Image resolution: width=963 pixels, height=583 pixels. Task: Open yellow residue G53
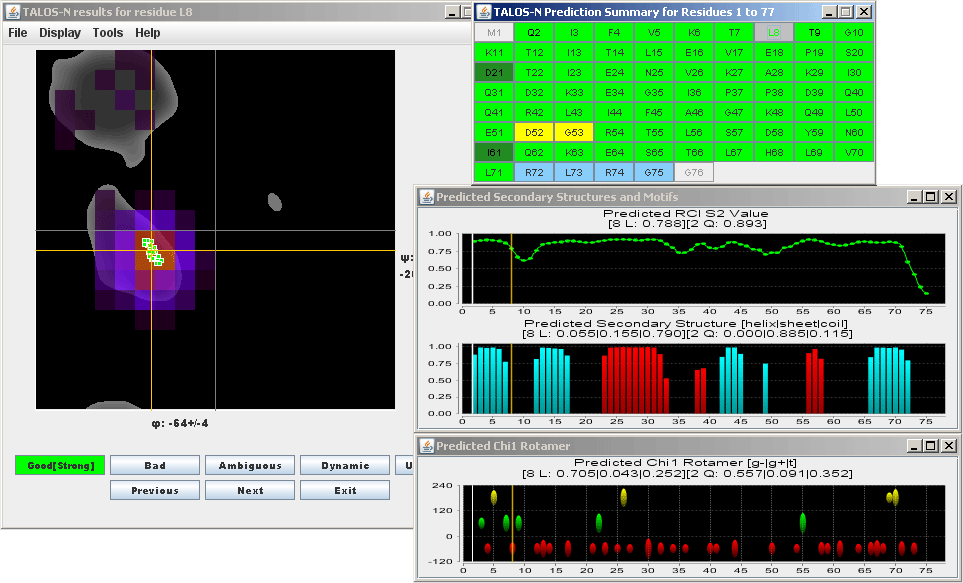click(574, 133)
